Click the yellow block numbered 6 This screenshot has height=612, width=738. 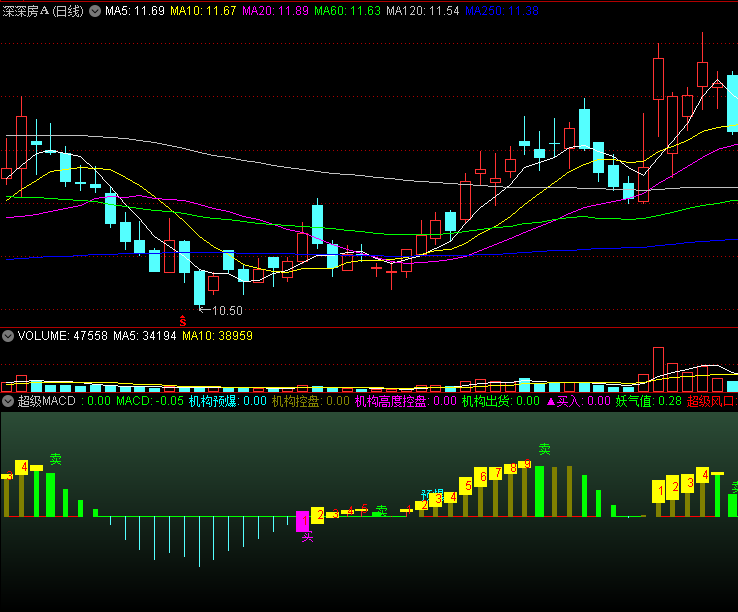481,477
